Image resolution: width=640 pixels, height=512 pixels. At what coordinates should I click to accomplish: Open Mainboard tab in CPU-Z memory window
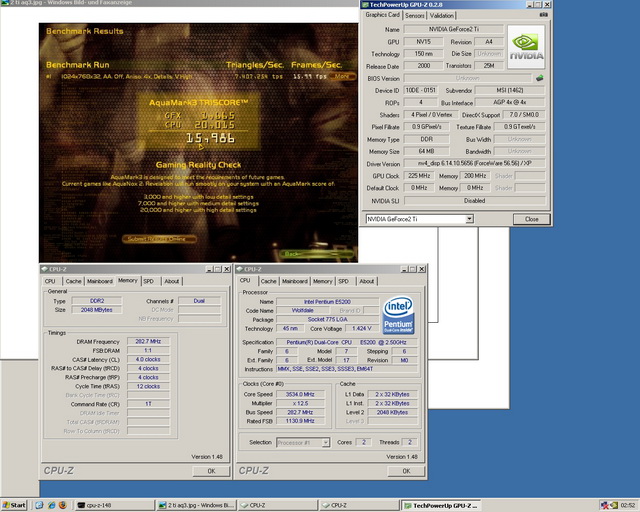click(100, 281)
